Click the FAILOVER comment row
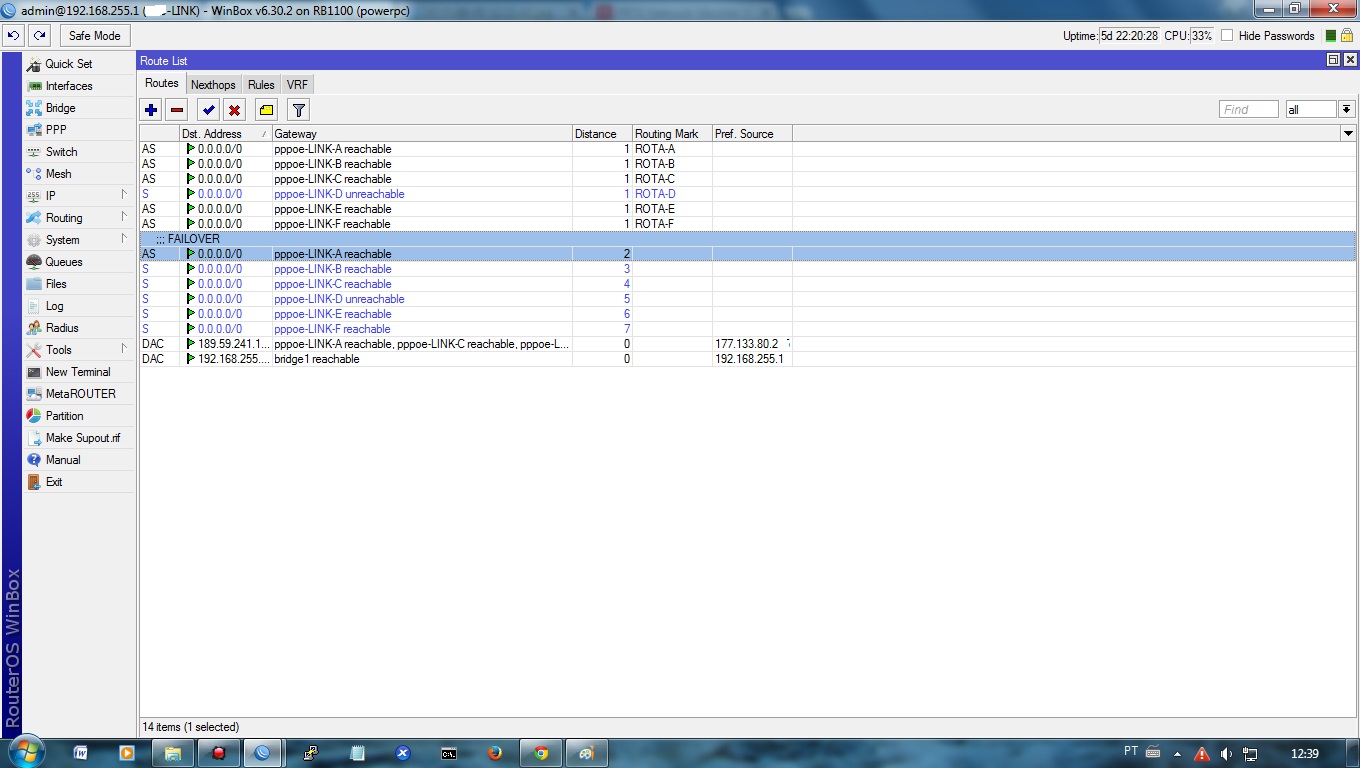1360x768 pixels. [x=748, y=239]
